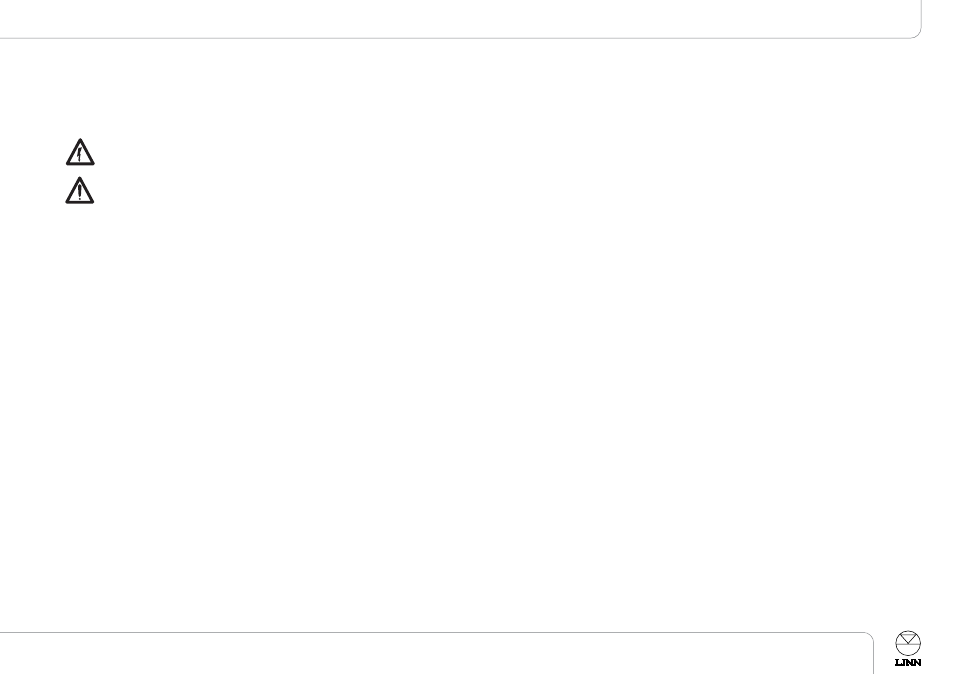Image resolution: width=954 pixels, height=674 pixels.
Task: Click the exclamation mark caution triangle
Action: click(x=80, y=190)
